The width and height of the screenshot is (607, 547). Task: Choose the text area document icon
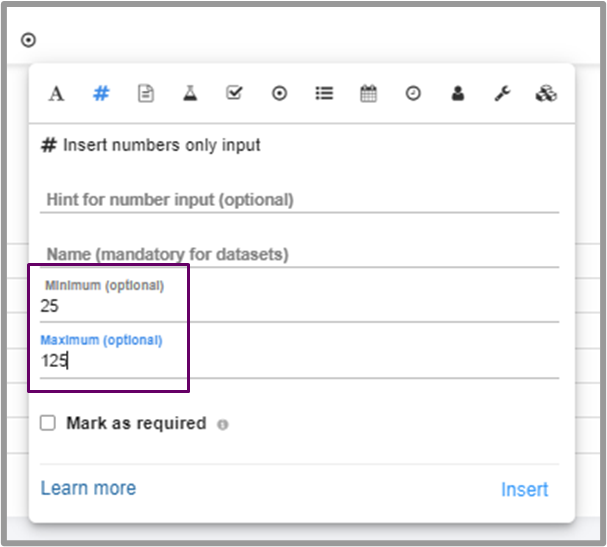pyautogui.click(x=146, y=94)
